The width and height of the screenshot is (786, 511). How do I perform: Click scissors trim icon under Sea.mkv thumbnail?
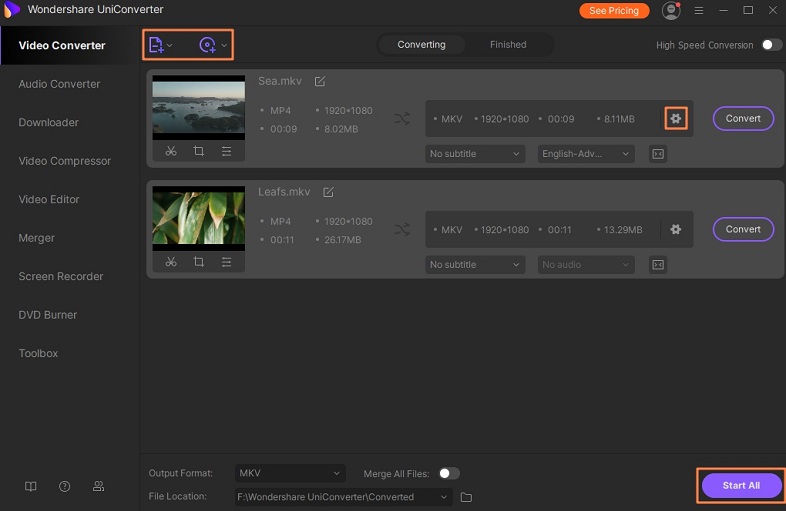pos(171,151)
